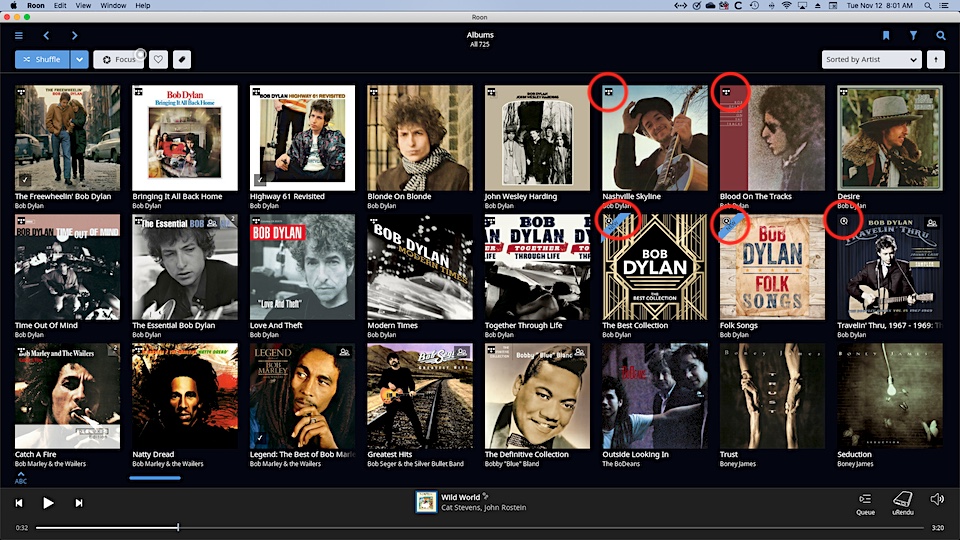Open search with the magnifier icon
This screenshot has width=960, height=540.
tap(941, 36)
